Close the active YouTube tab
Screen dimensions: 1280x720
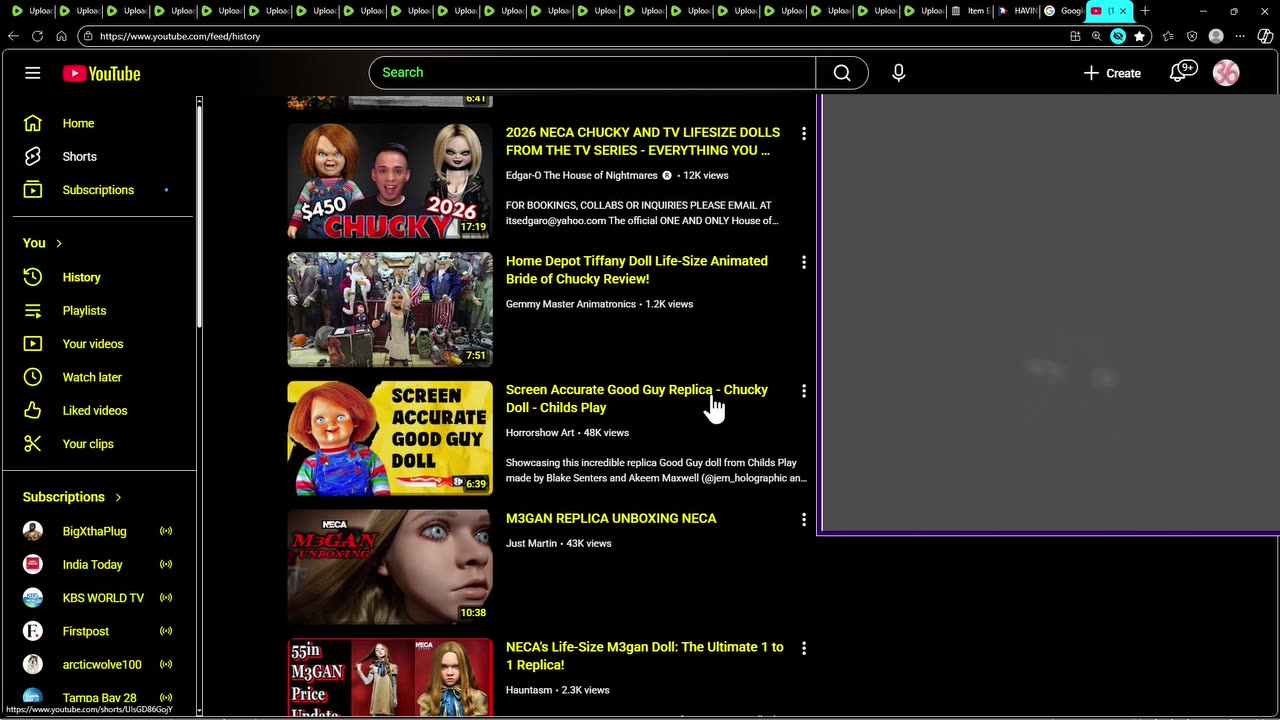pos(1123,11)
